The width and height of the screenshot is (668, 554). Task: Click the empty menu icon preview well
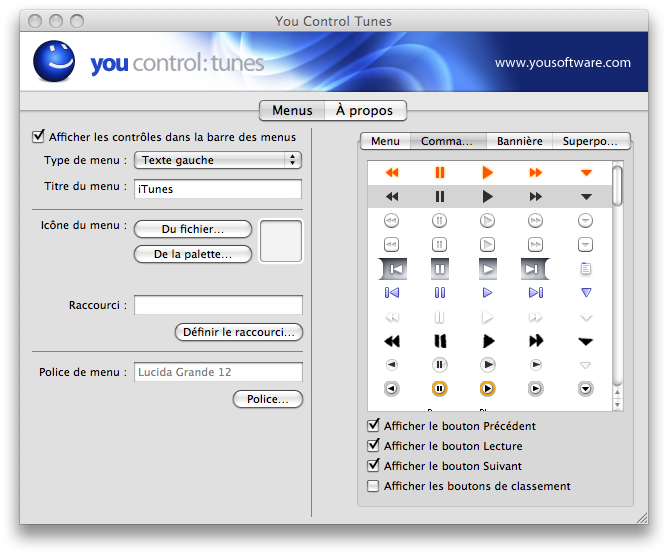[x=281, y=241]
